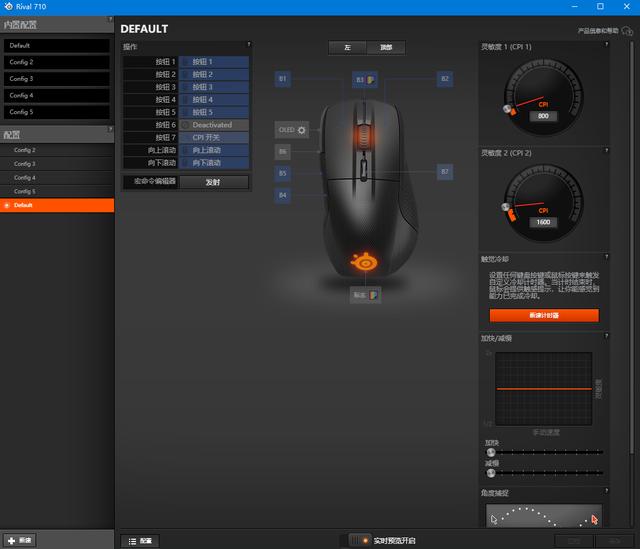Viewport: 640px width, 549px height.
Task: Open the 按钮 2 action assignment
Action: [214, 74]
